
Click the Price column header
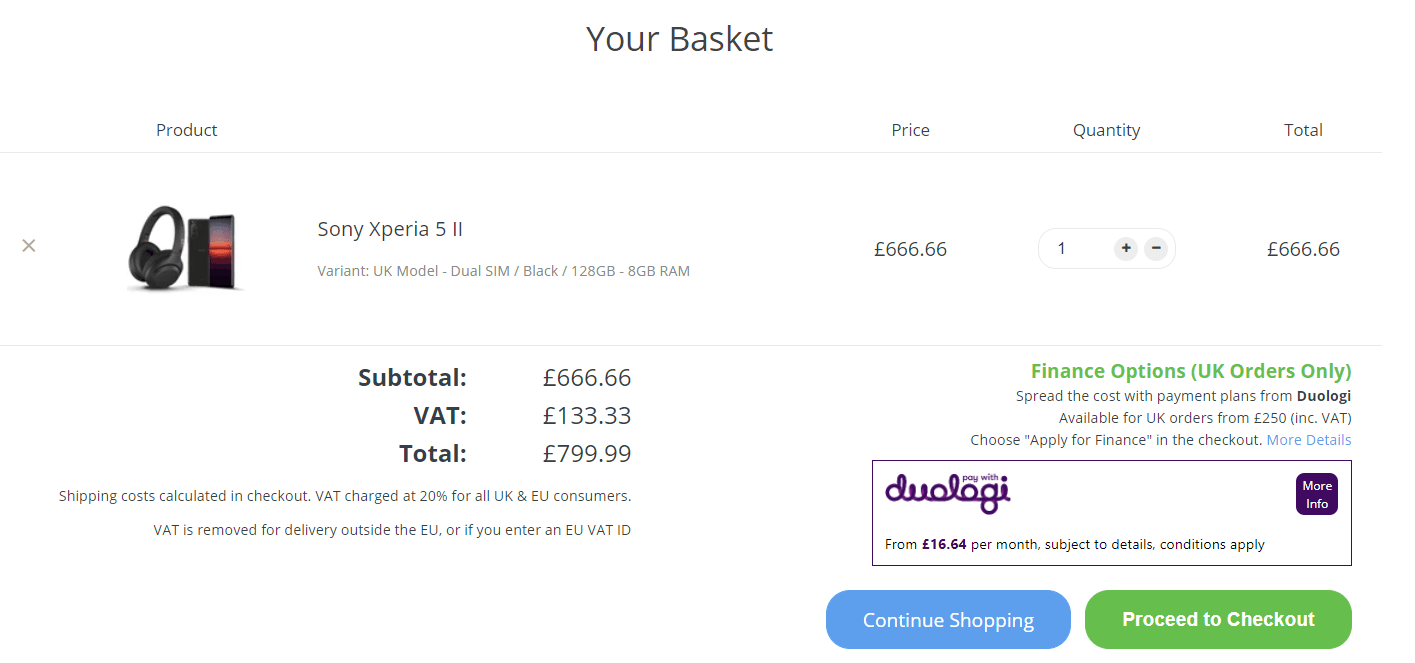click(911, 130)
